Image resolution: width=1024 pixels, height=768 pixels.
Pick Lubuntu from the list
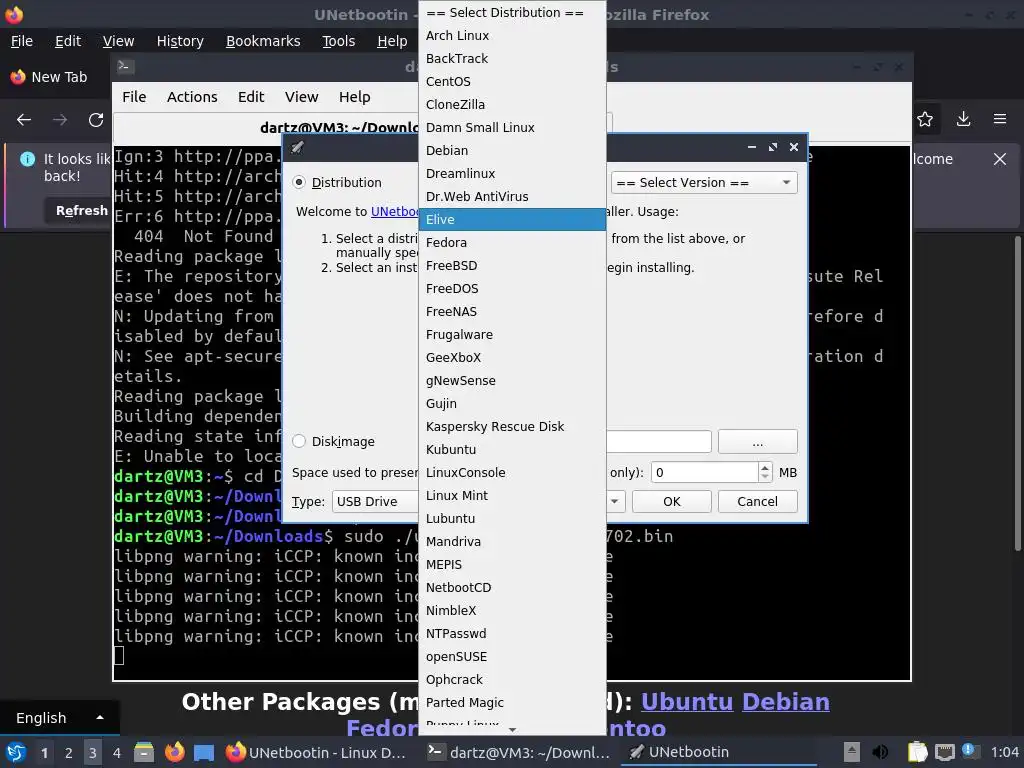pyautogui.click(x=512, y=519)
